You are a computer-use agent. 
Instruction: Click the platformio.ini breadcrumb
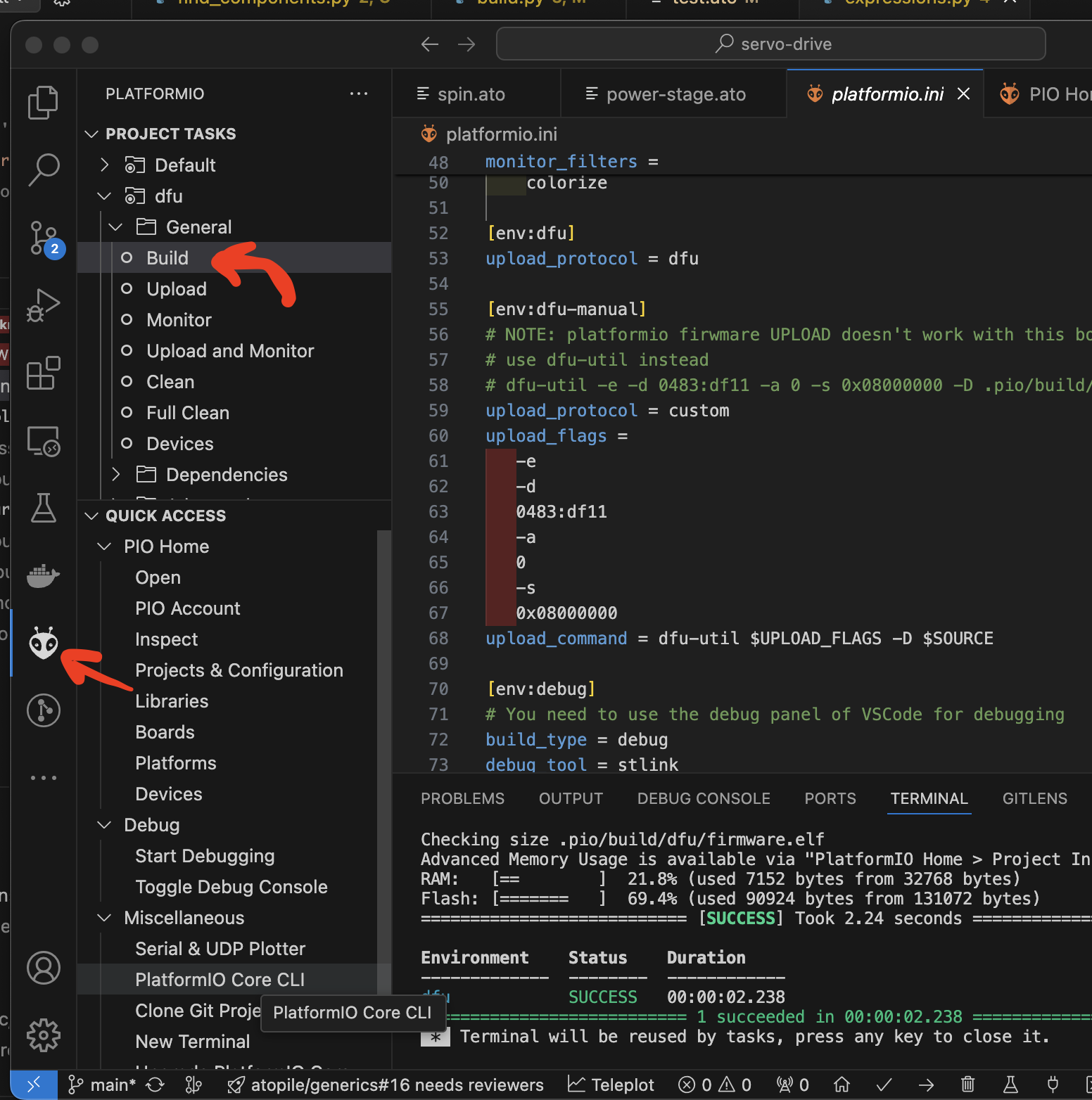tap(490, 134)
